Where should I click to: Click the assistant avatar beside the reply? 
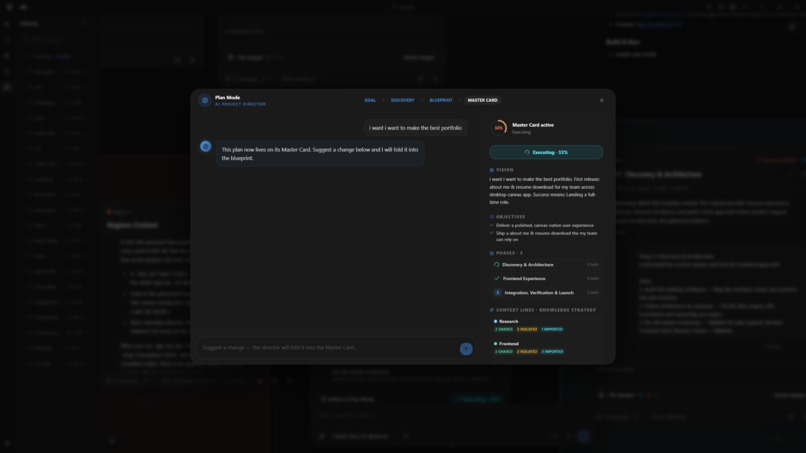click(206, 147)
